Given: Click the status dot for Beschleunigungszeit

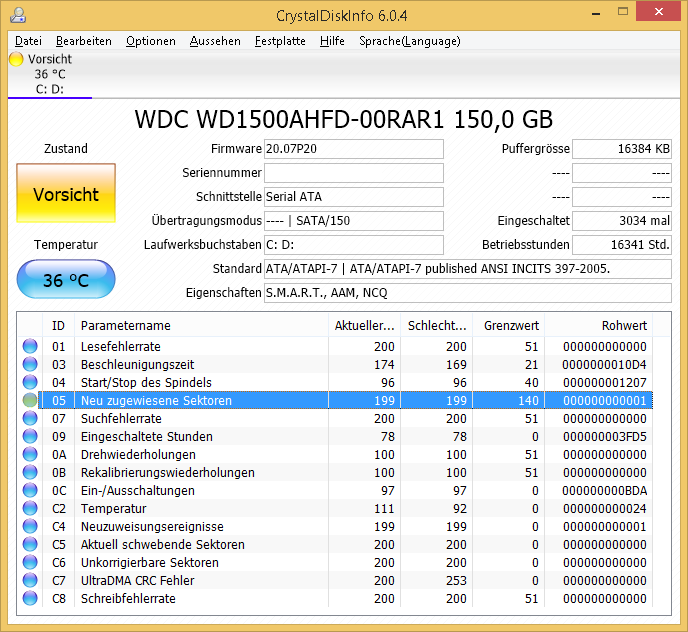Looking at the screenshot, I should 30,364.
